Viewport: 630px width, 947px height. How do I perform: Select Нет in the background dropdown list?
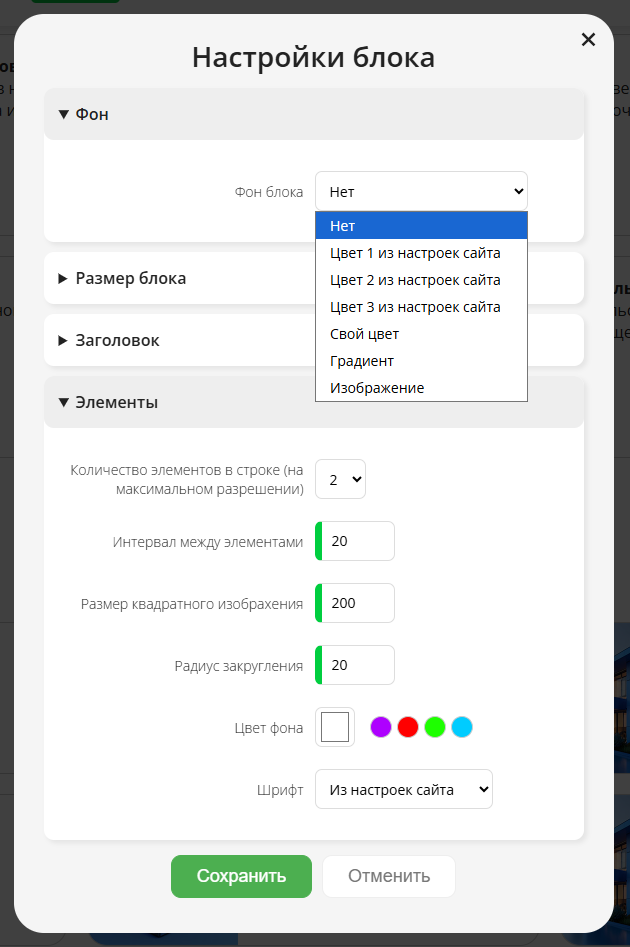click(421, 226)
